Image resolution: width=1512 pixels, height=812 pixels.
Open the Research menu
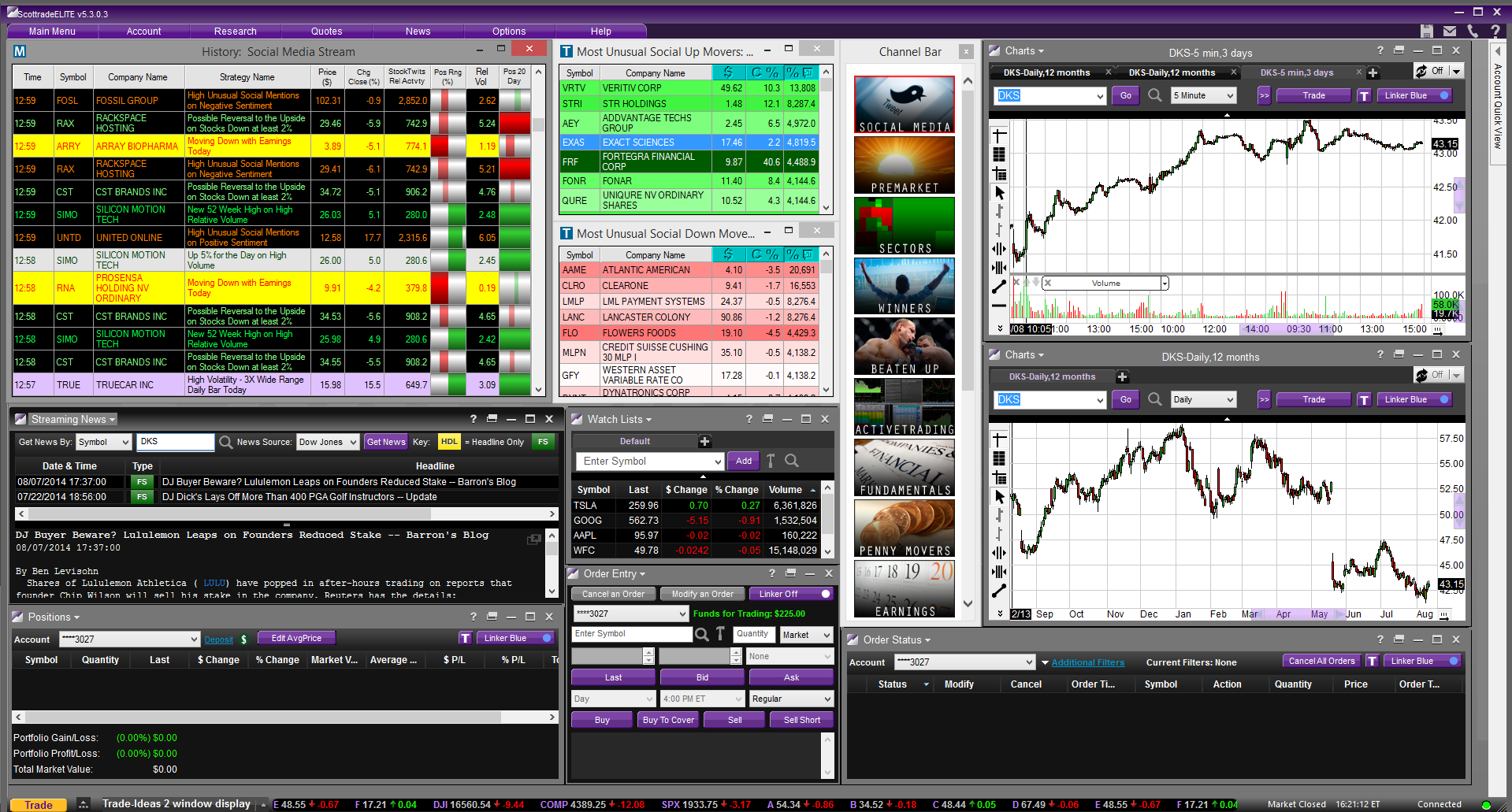[x=235, y=32]
